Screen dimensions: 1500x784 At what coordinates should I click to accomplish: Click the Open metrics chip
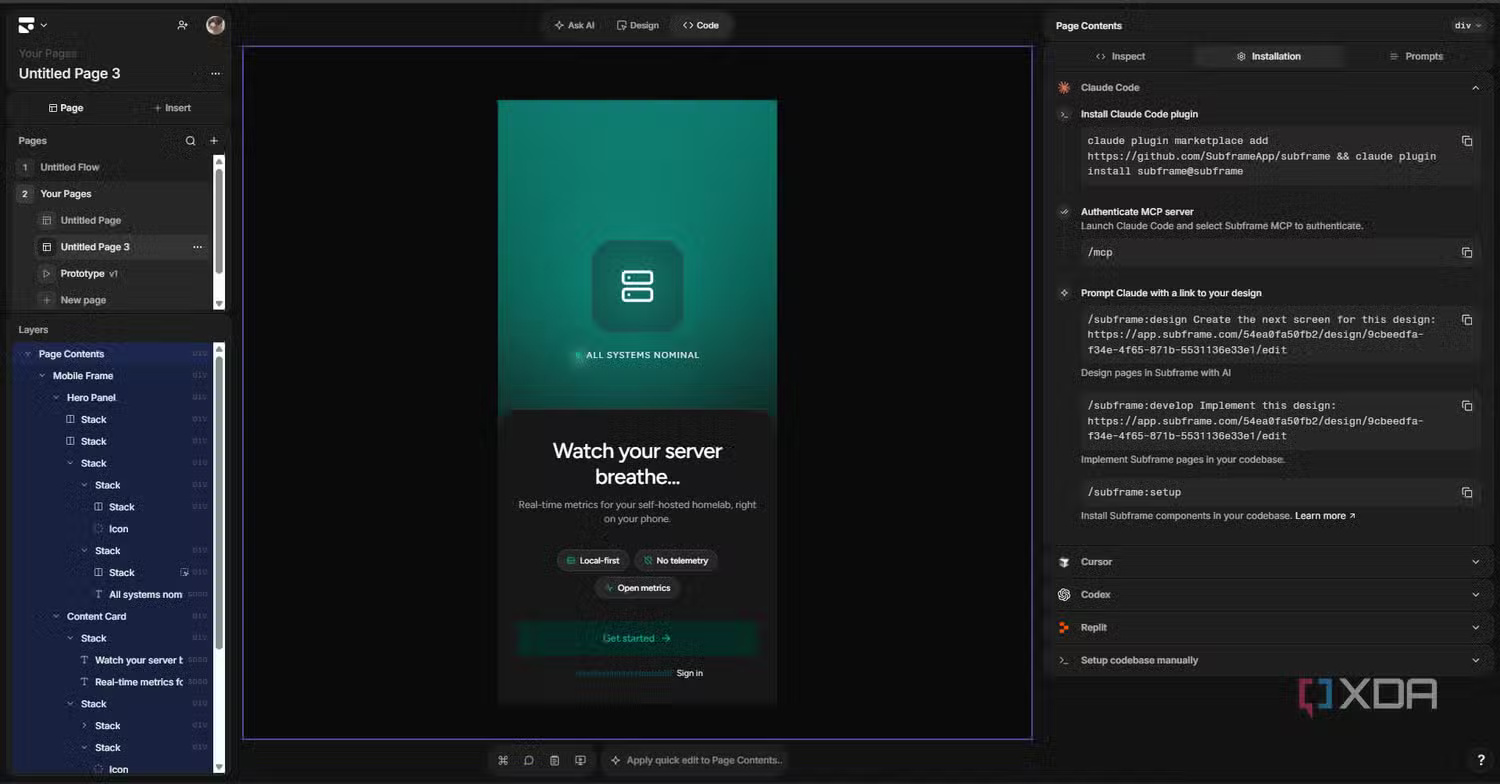(x=637, y=588)
